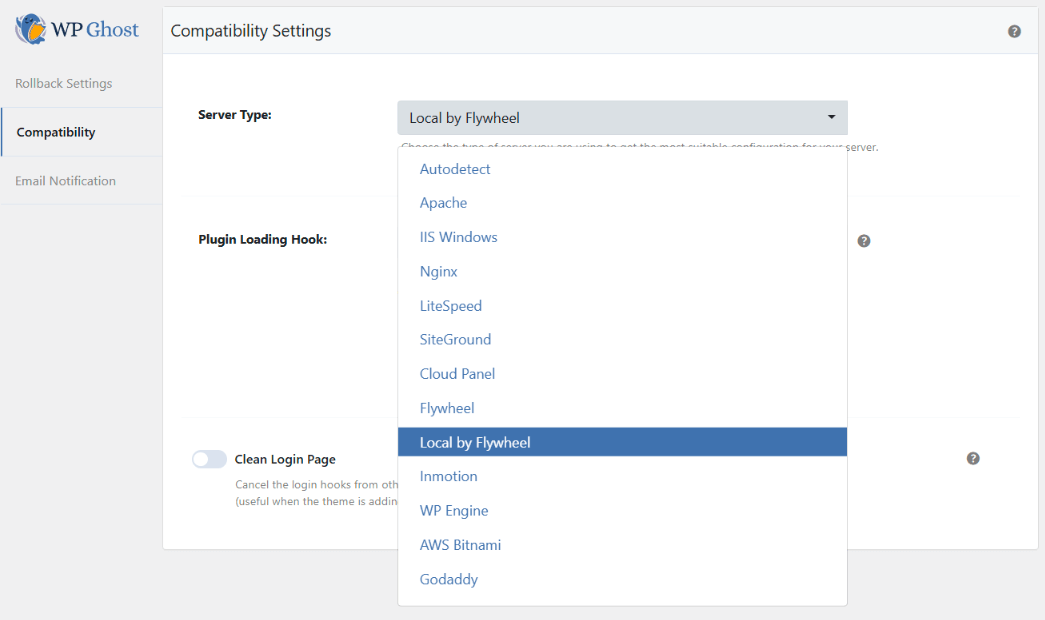Pick Cloud Panel server type

[457, 374]
